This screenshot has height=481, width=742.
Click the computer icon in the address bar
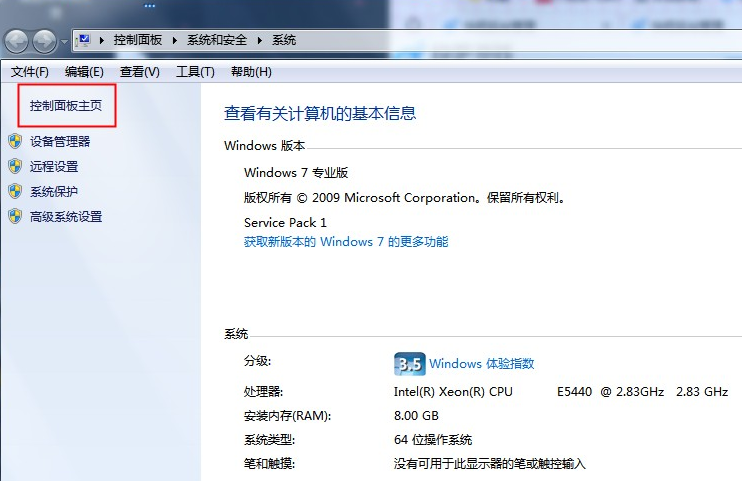[85, 41]
